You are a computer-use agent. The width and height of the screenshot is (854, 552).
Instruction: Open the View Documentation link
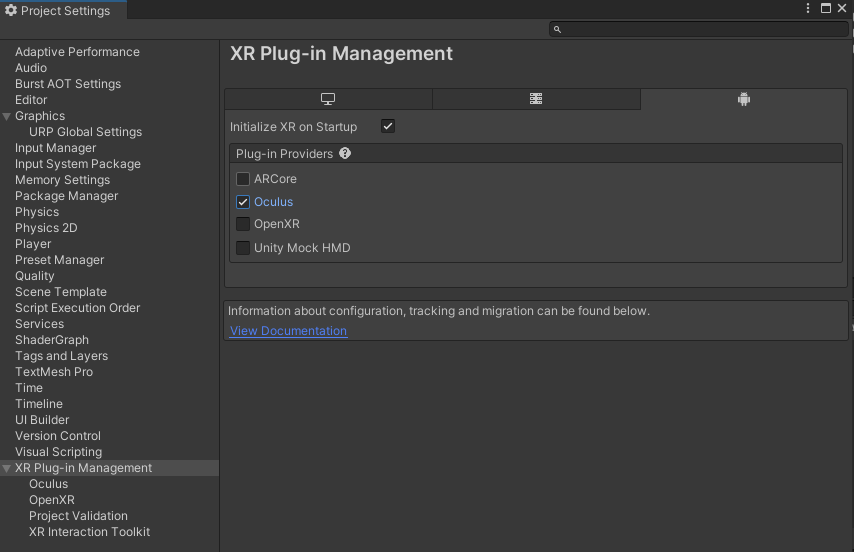[x=288, y=331]
